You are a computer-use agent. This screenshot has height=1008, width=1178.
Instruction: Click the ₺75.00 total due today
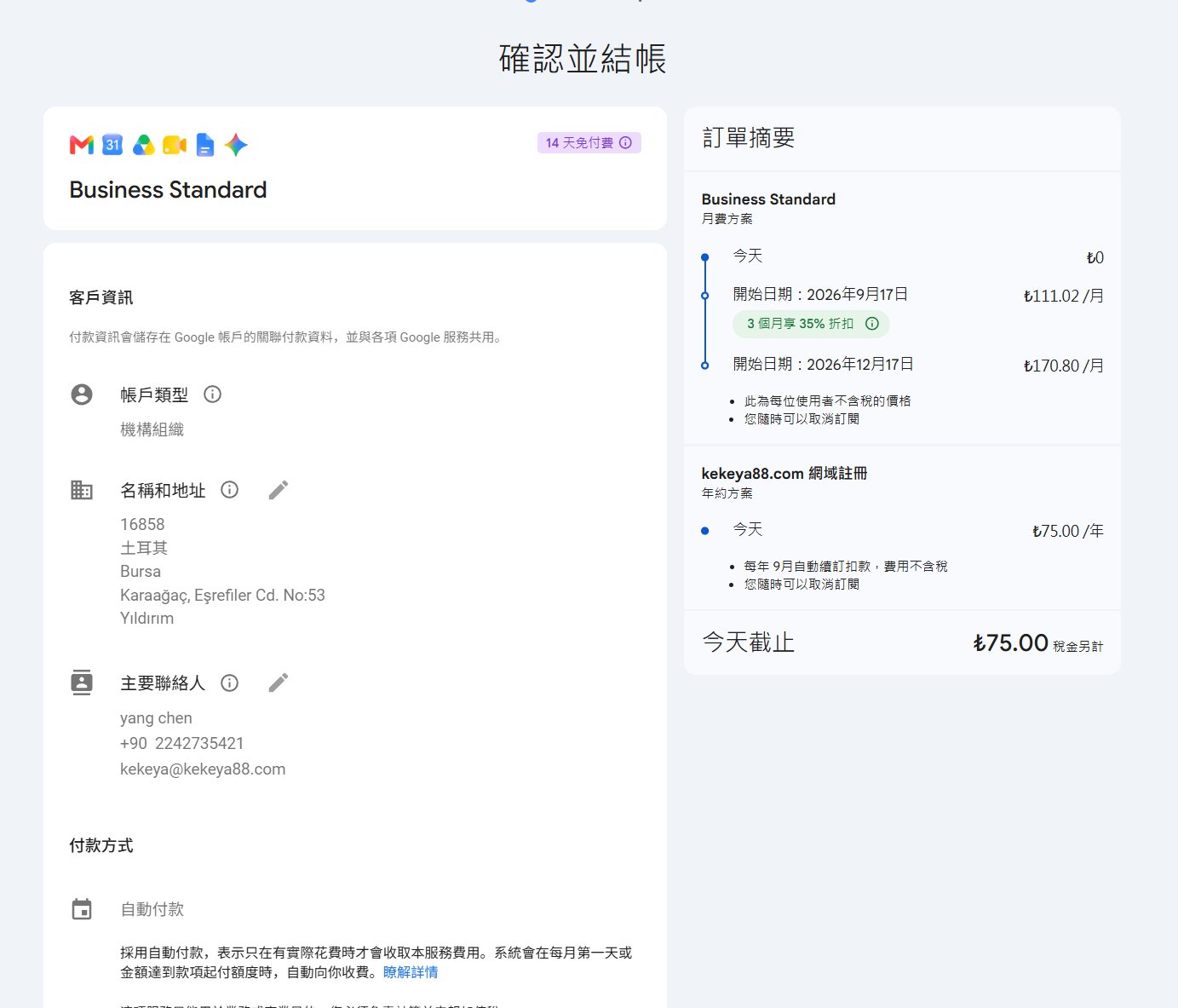pos(1011,642)
